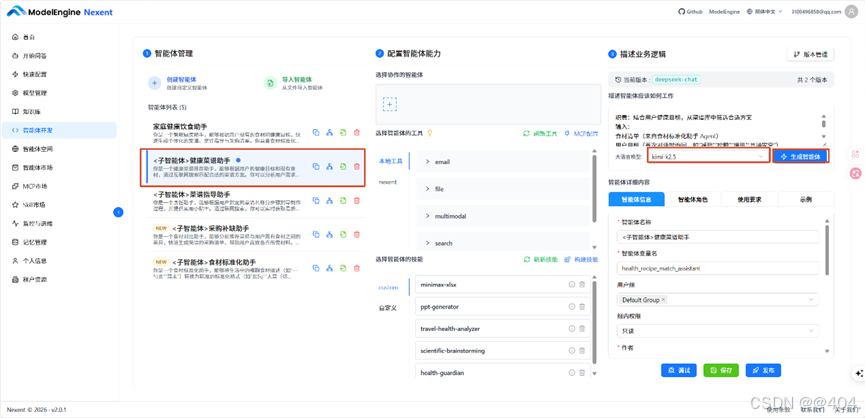Open the 简体中文 language dropdown

764,12
